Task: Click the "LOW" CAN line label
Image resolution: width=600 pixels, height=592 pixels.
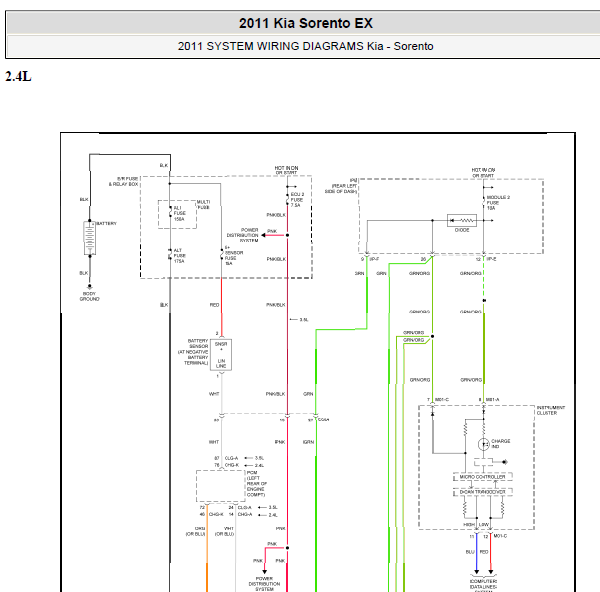Action: tap(484, 525)
